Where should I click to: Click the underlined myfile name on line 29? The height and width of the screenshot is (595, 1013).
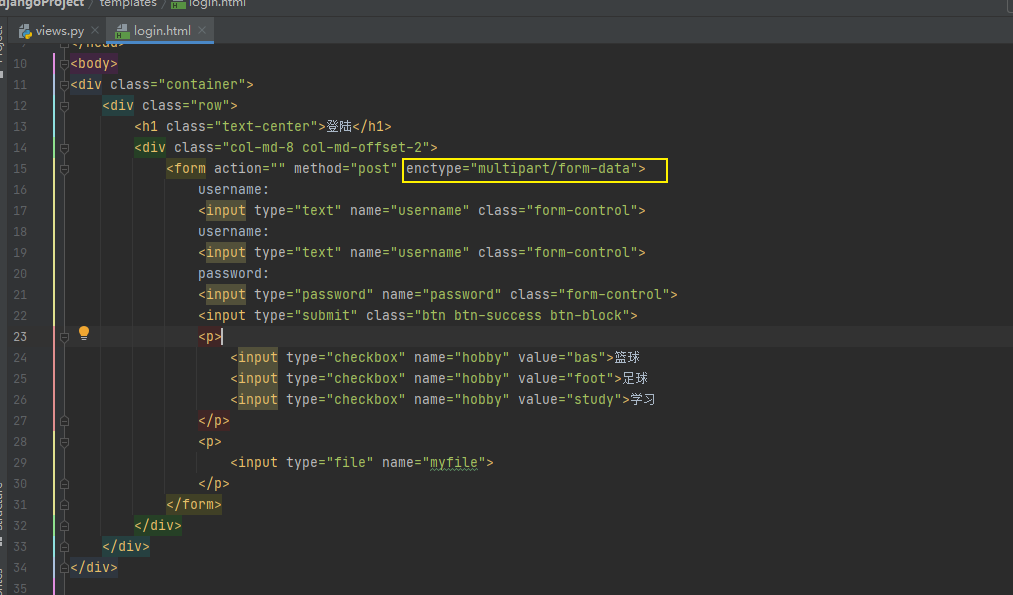454,463
